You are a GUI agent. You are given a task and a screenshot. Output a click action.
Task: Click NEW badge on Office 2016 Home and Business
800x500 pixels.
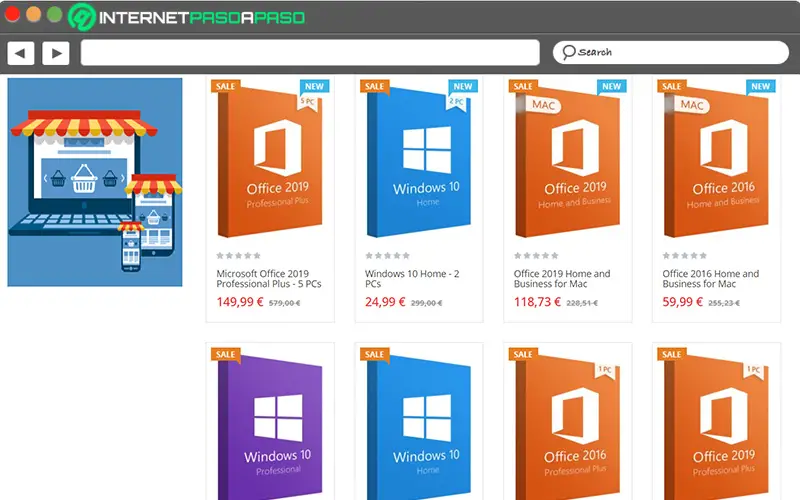[x=760, y=86]
